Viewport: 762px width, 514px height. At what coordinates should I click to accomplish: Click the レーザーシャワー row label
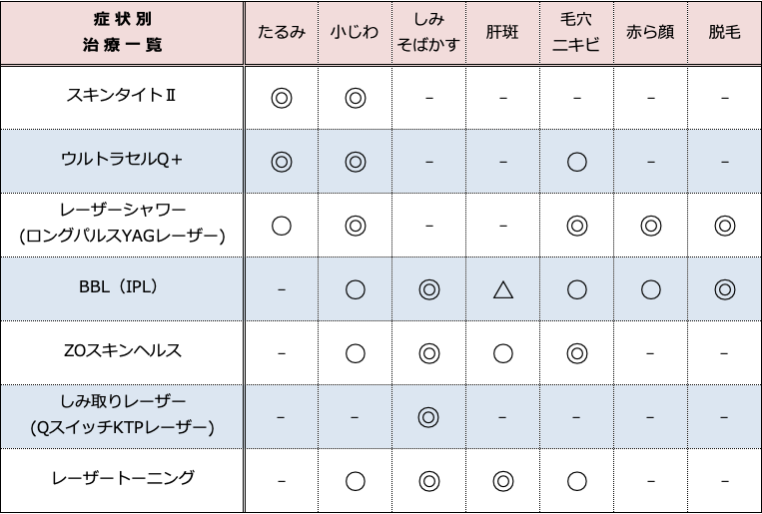122,225
